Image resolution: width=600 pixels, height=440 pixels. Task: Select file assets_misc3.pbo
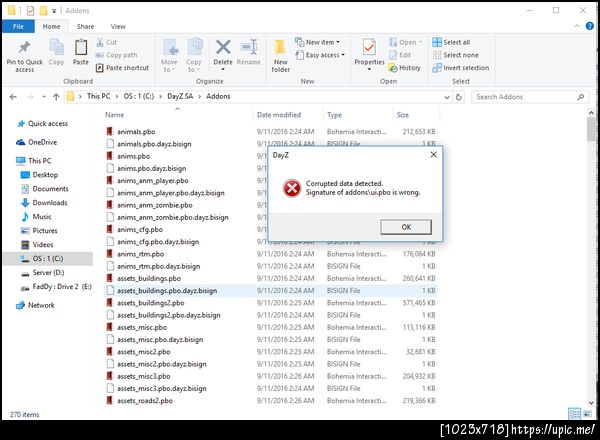pyautogui.click(x=143, y=376)
